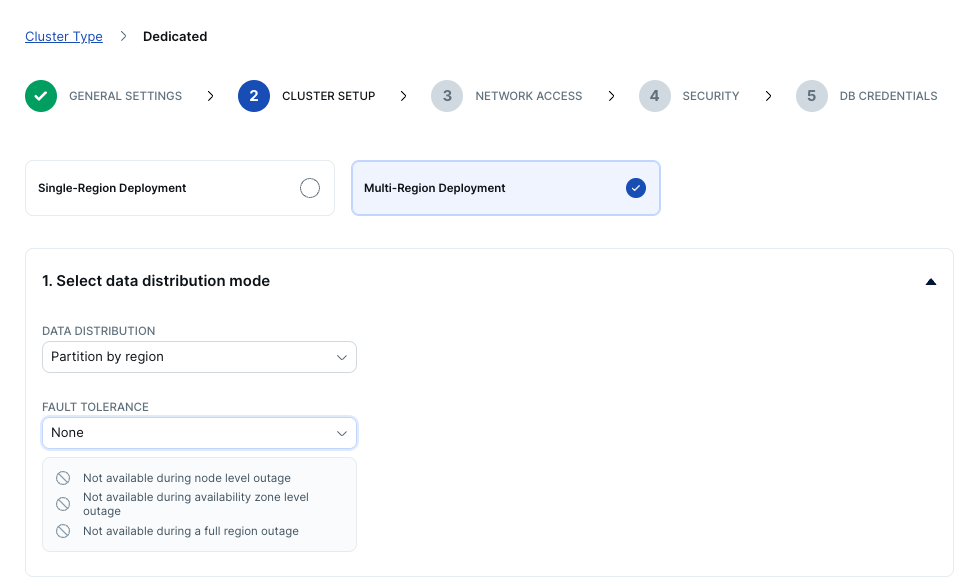The height and width of the screenshot is (588, 970).
Task: Click the chevron arrow after Cluster Setup
Action: pyautogui.click(x=403, y=96)
